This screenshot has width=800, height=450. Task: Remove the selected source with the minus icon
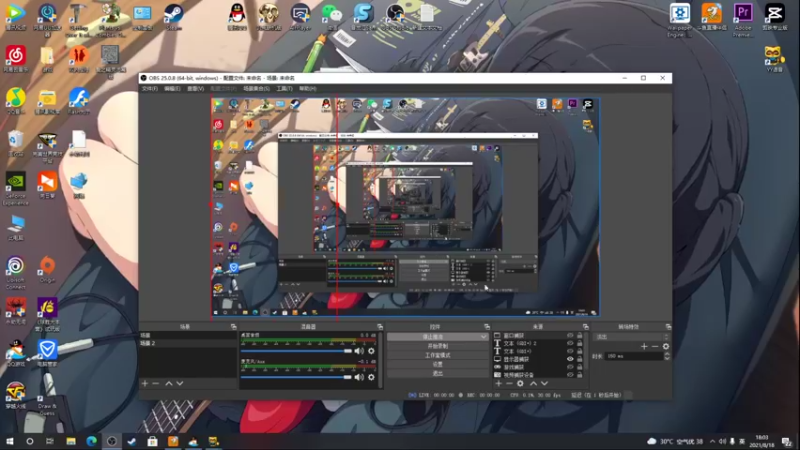(509, 383)
